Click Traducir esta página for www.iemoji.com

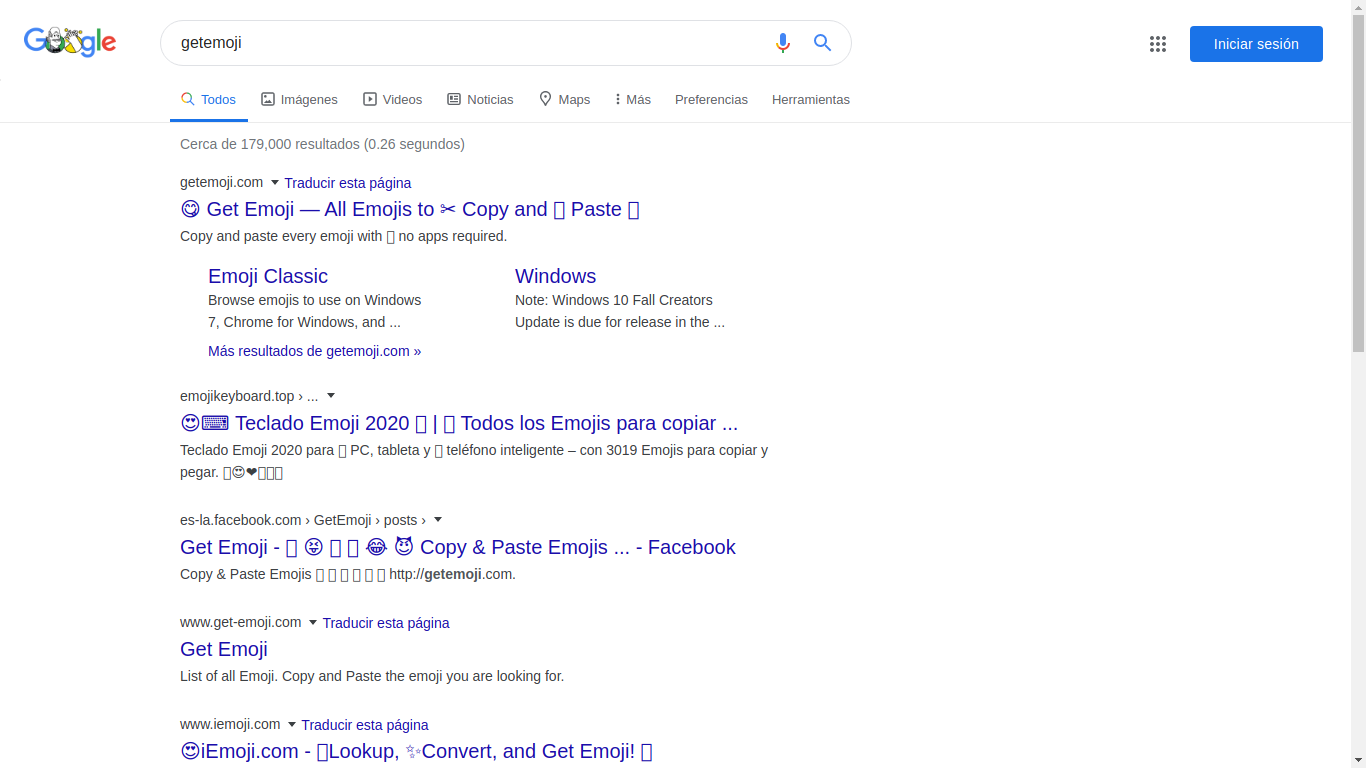[x=365, y=725]
